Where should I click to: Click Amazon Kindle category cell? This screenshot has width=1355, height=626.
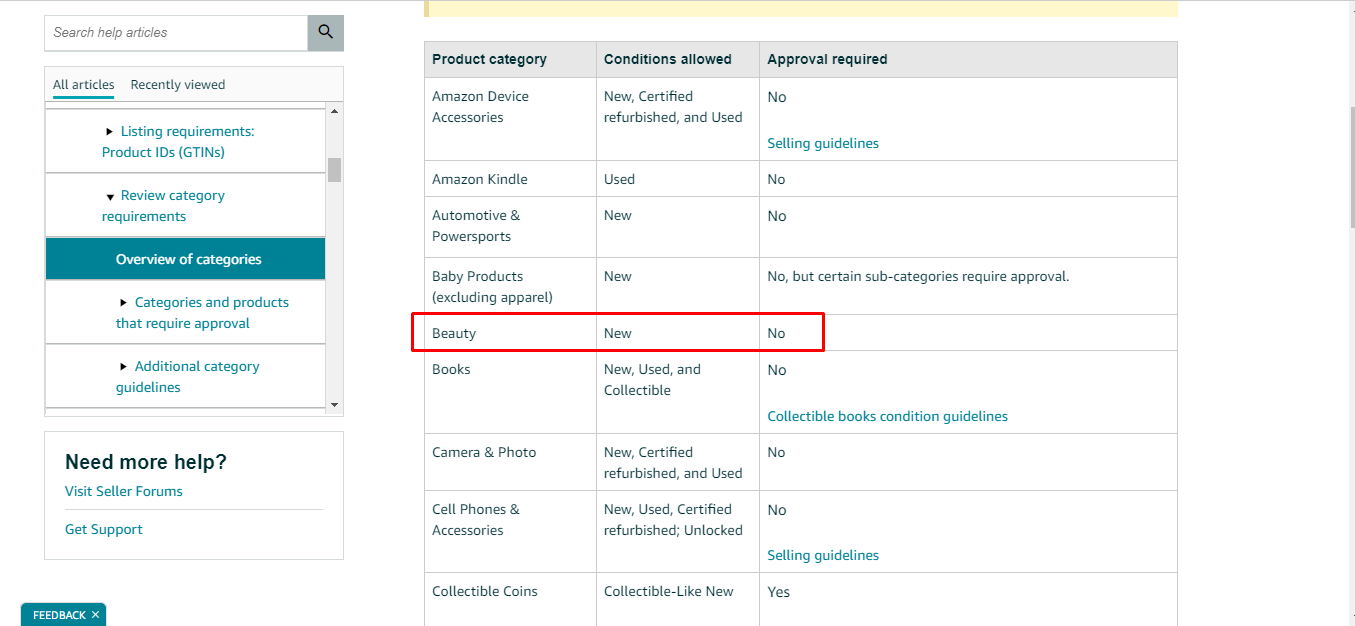(x=510, y=179)
